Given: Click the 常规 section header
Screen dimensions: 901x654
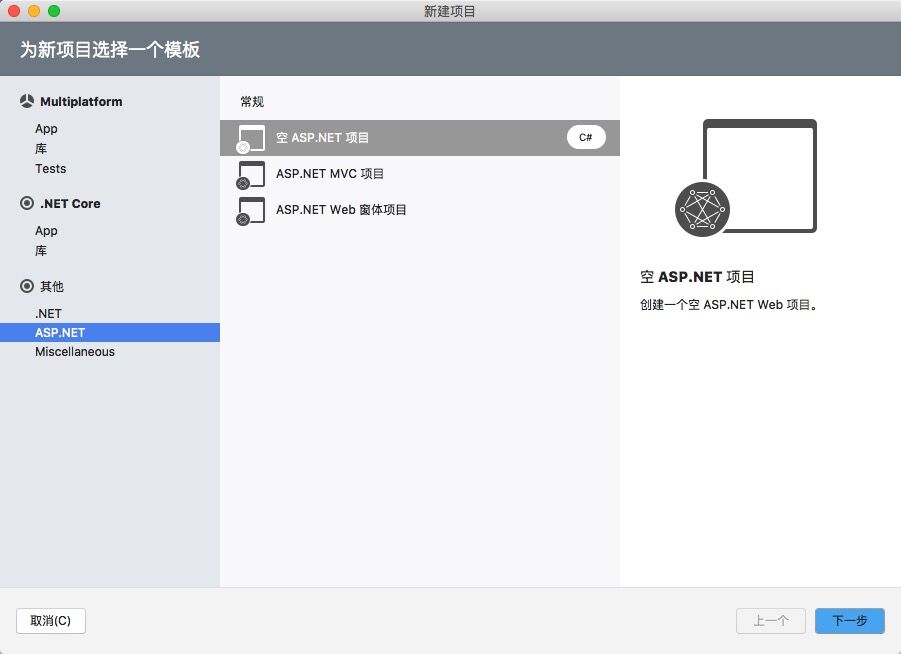Looking at the screenshot, I should point(252,102).
